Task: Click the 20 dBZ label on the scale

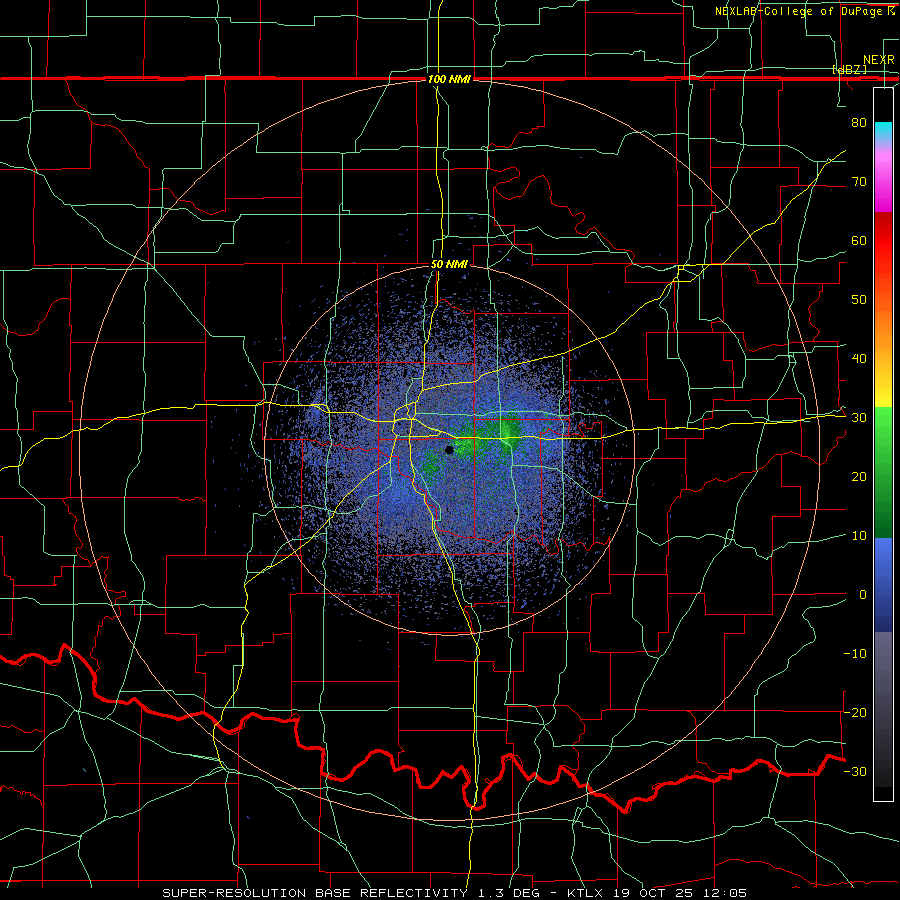Action: click(x=859, y=477)
